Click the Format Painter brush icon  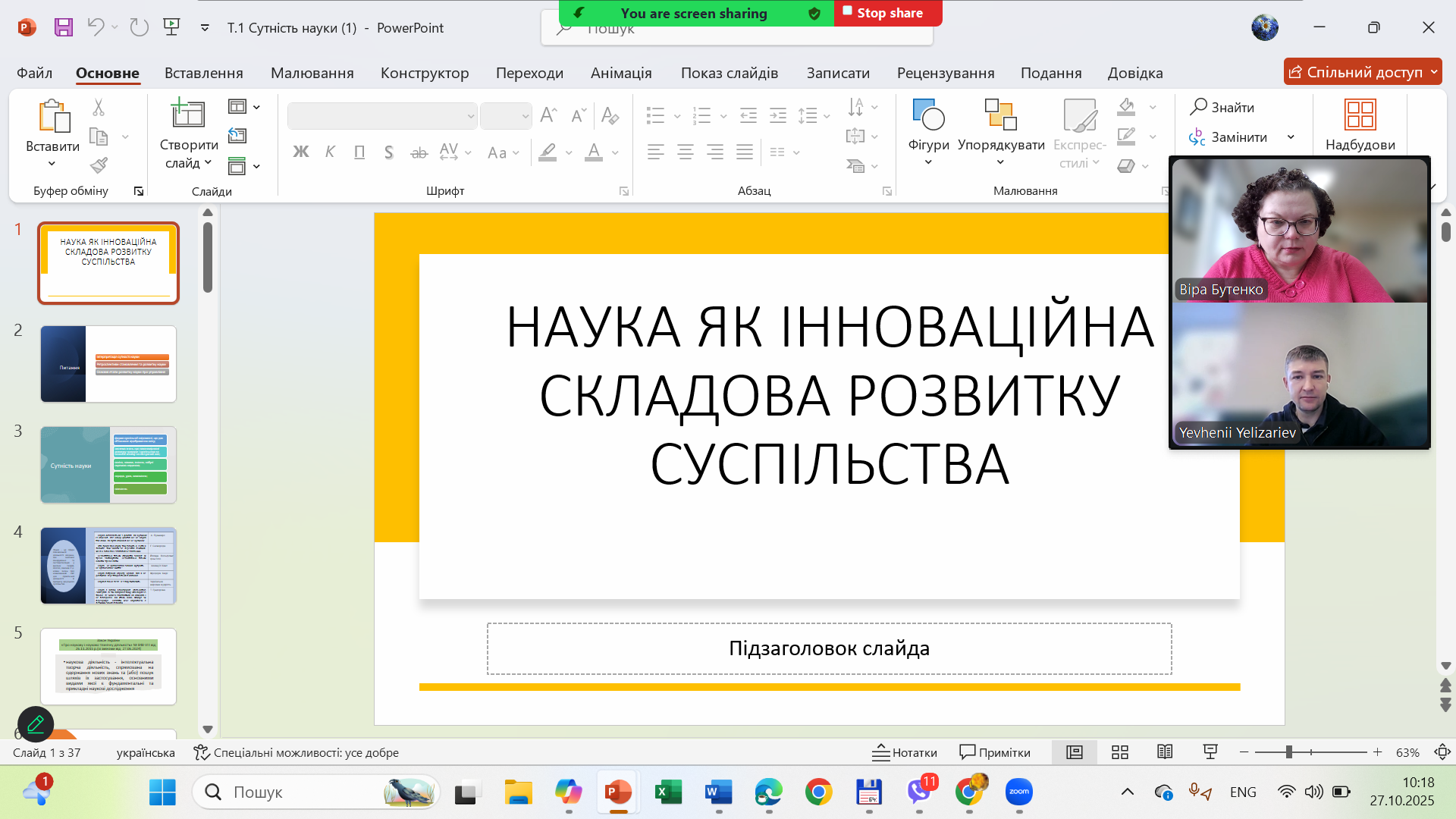pyautogui.click(x=99, y=165)
